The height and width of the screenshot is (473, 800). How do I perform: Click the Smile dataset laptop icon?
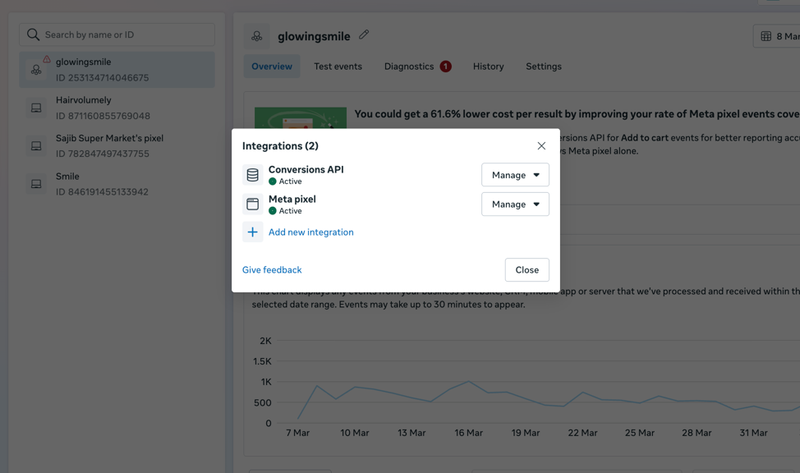pyautogui.click(x=36, y=184)
